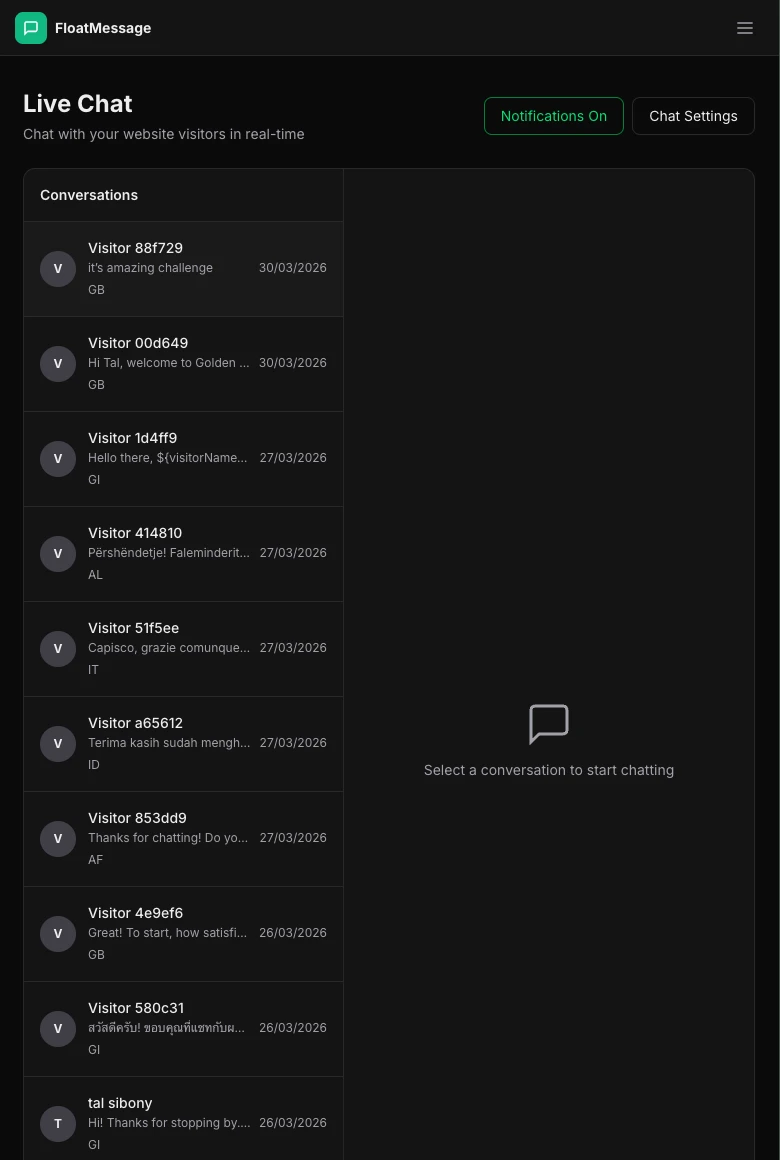This screenshot has width=780, height=1160.
Task: Open the Visitor 51f5ee chat
Action: pyautogui.click(x=183, y=649)
